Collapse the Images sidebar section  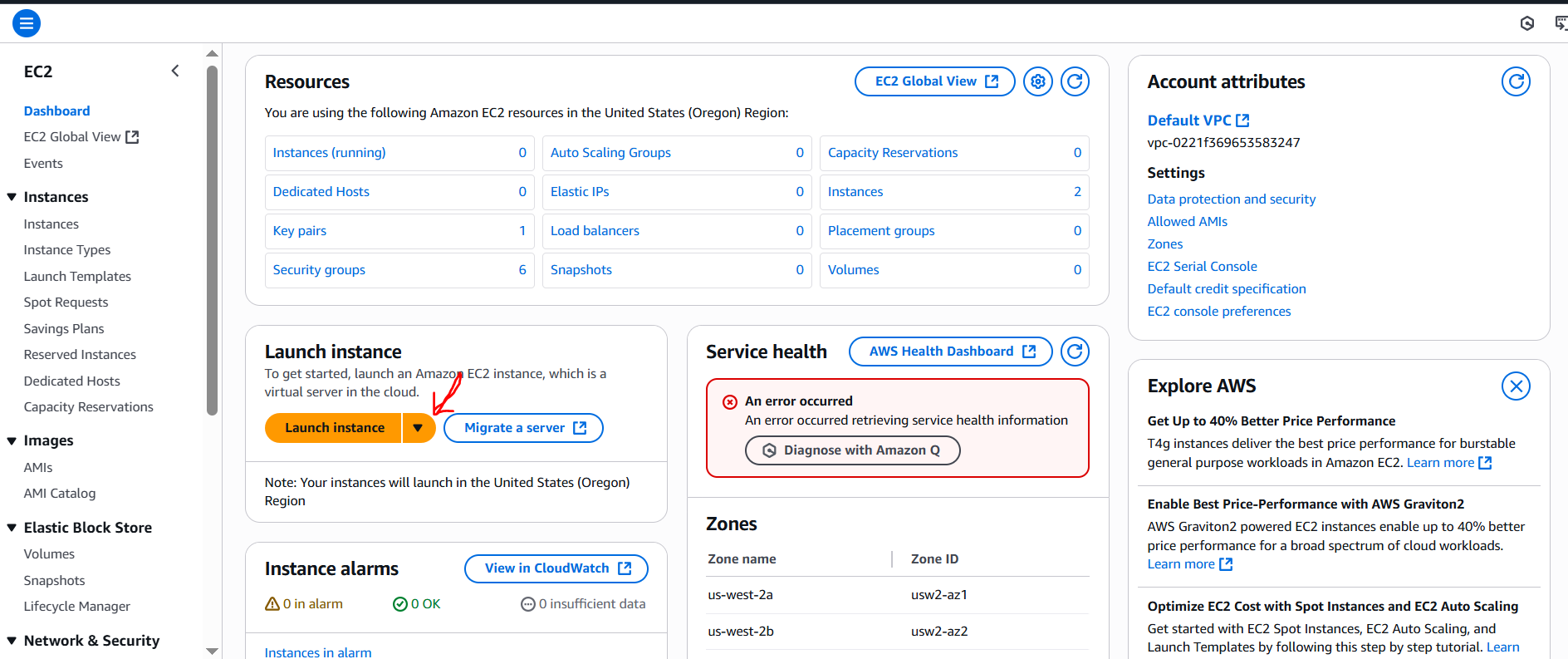click(x=12, y=440)
